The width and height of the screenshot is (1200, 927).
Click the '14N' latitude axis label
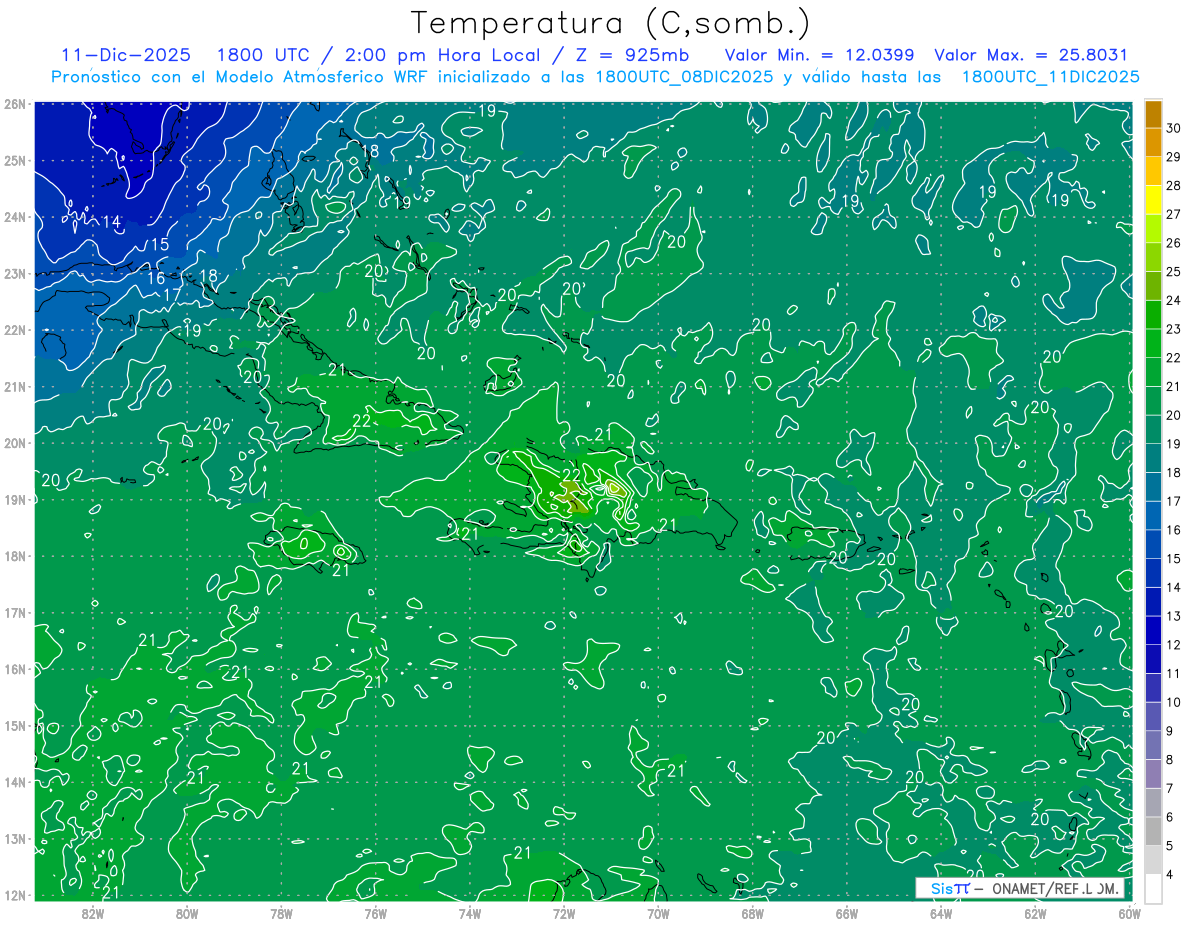[x=15, y=782]
